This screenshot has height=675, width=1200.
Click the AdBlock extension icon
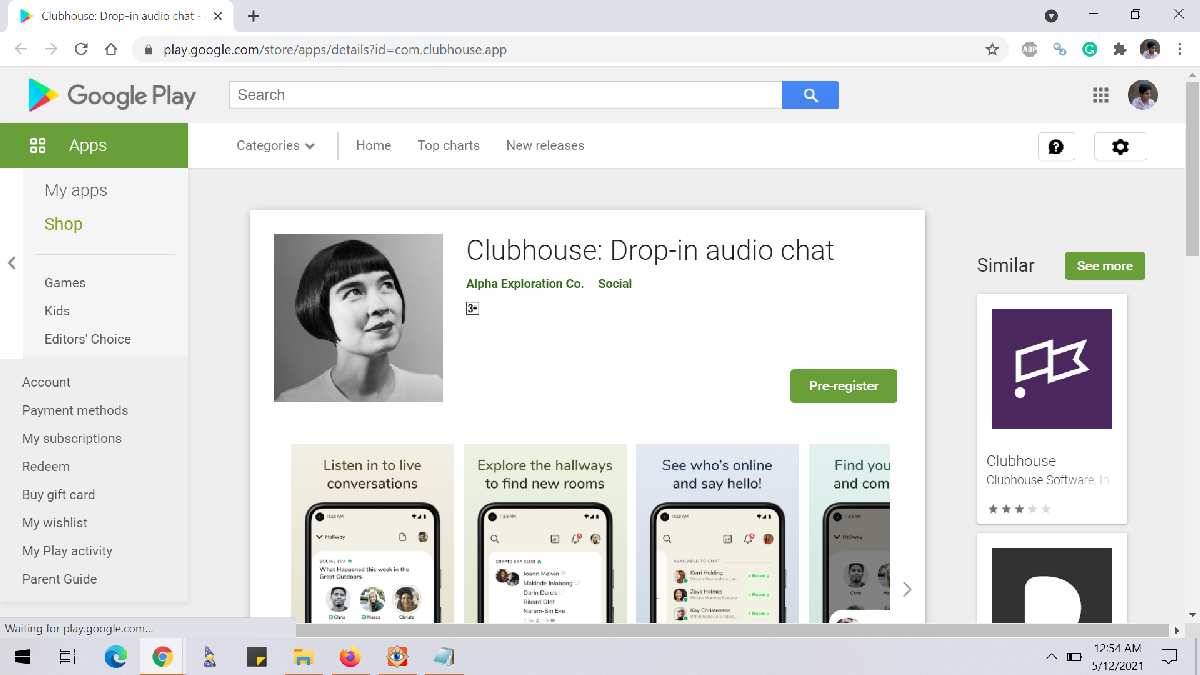click(x=1030, y=49)
